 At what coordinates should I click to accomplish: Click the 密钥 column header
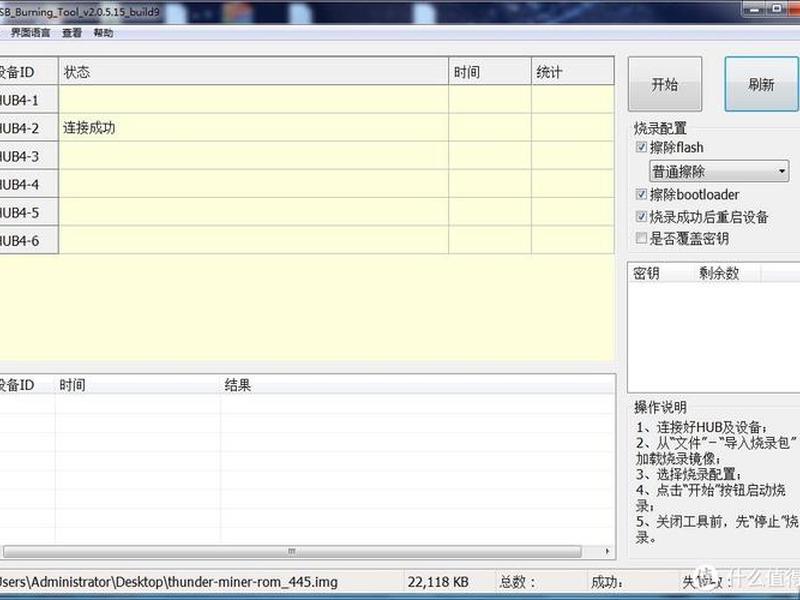661,273
